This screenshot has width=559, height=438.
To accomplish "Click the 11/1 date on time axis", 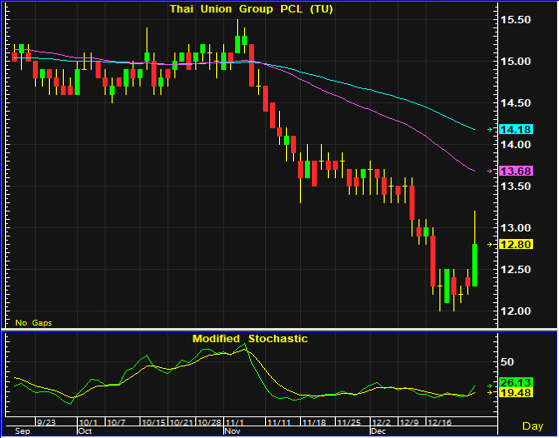I will point(234,423).
